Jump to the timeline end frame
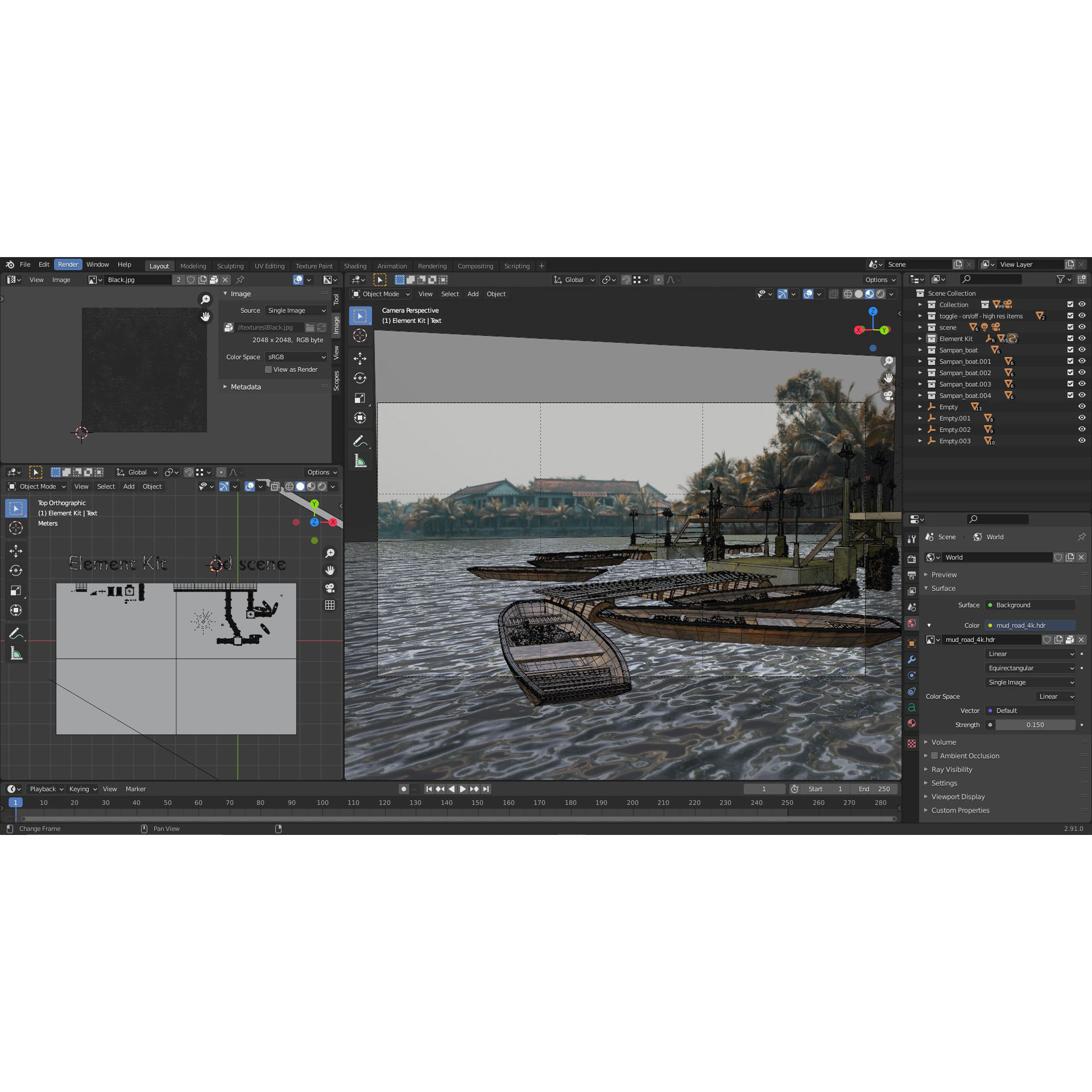The height and width of the screenshot is (1092, 1092). pos(486,789)
